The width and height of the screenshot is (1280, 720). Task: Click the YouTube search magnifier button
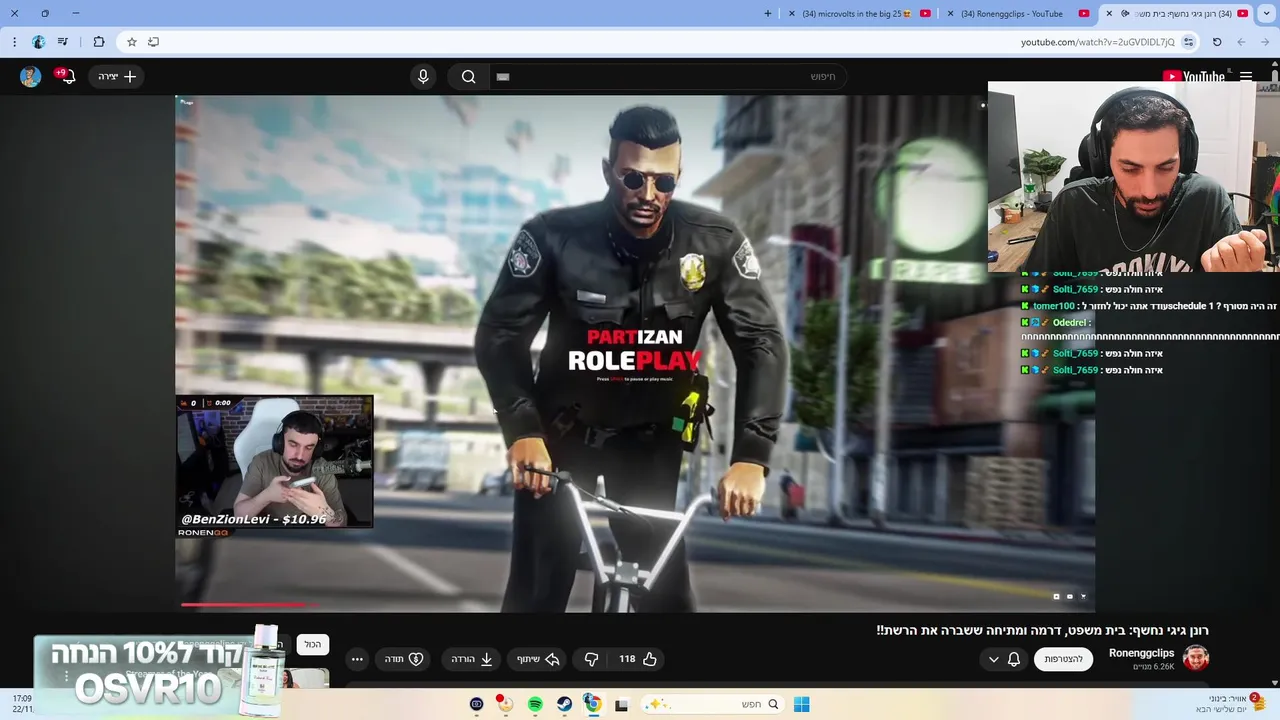tap(468, 76)
